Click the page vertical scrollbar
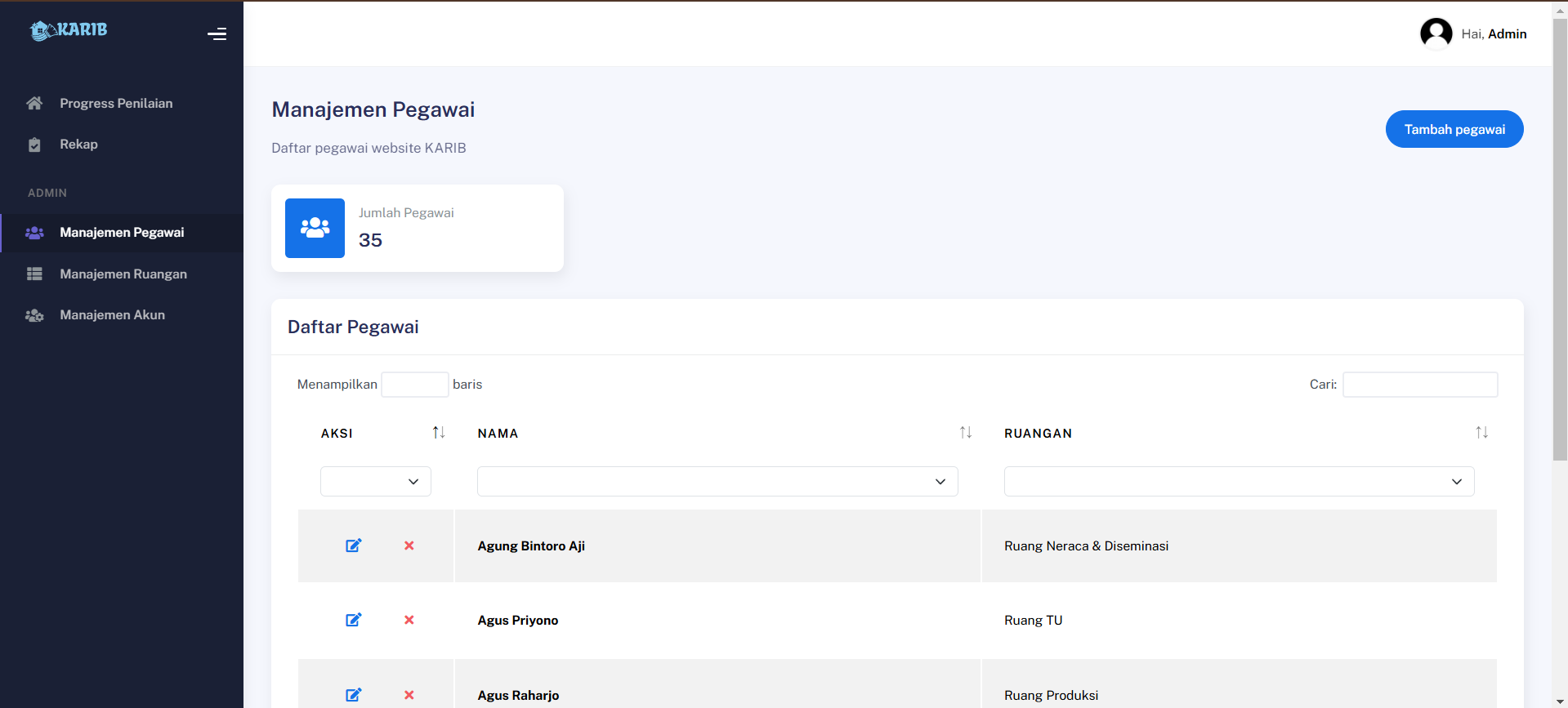This screenshot has height=708, width=1568. point(1560,245)
